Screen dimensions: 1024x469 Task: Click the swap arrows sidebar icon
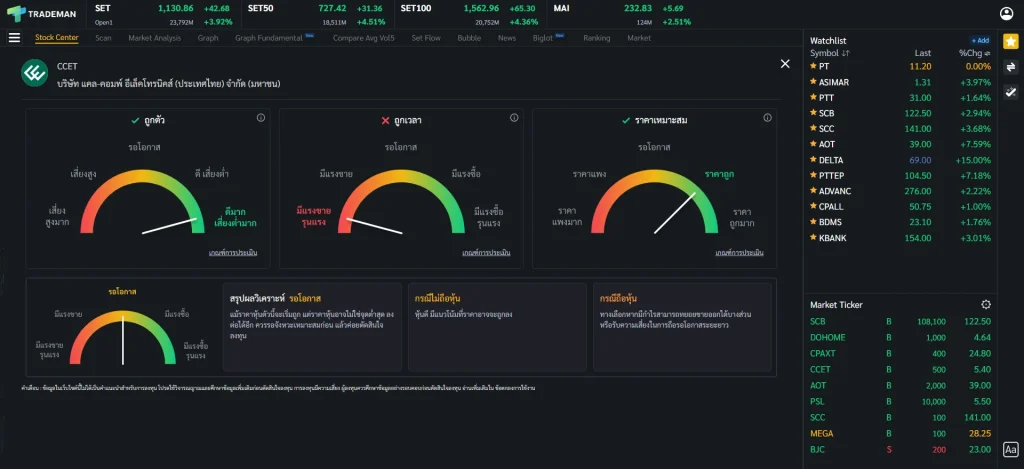[x=1010, y=67]
